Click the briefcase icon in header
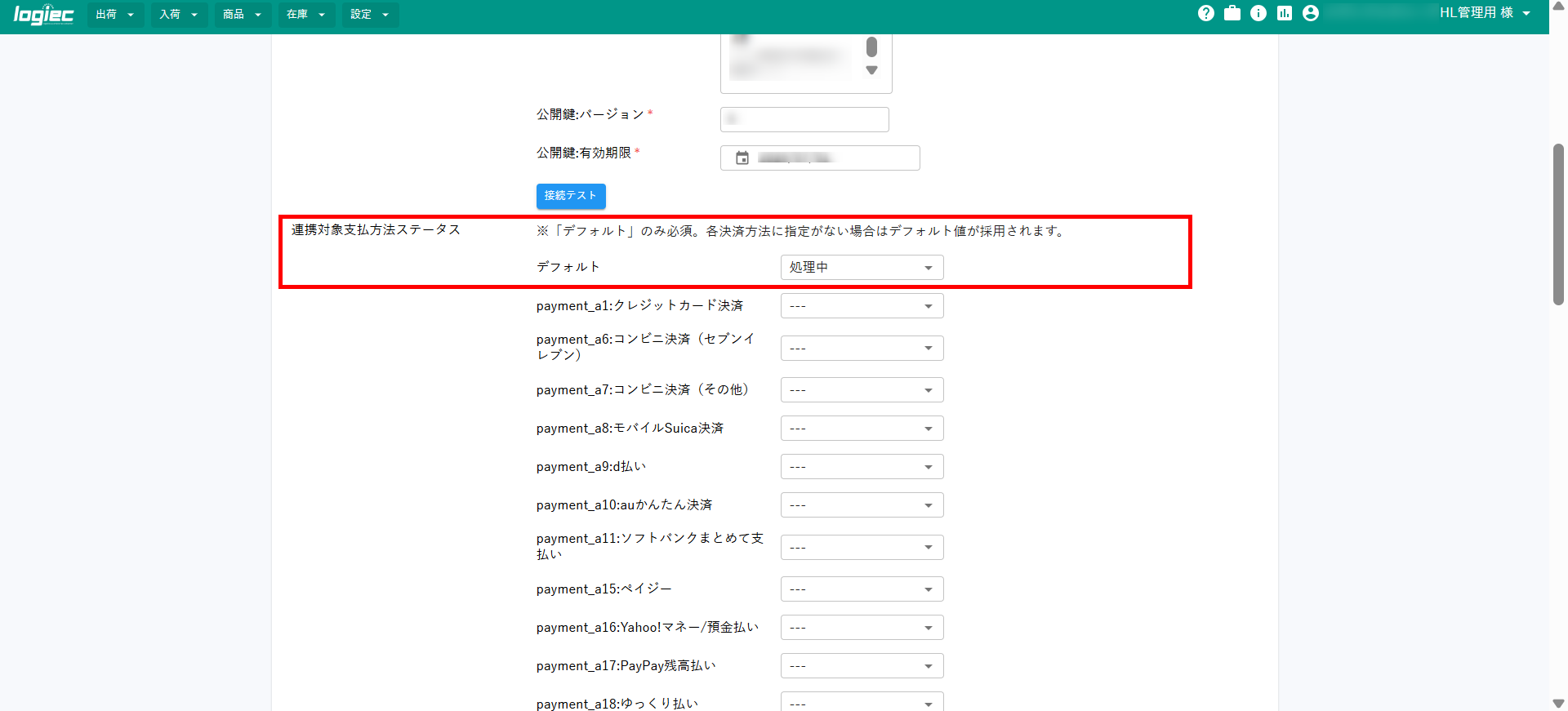 point(1232,13)
